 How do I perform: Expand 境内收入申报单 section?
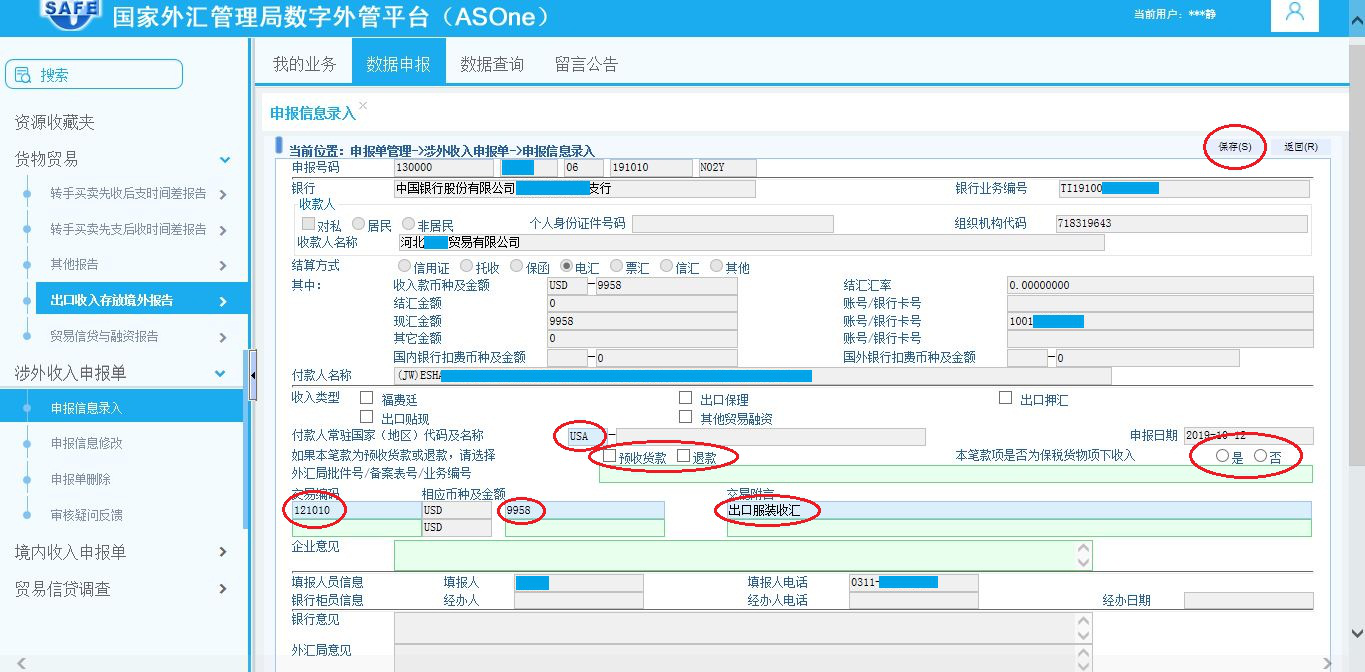222,552
